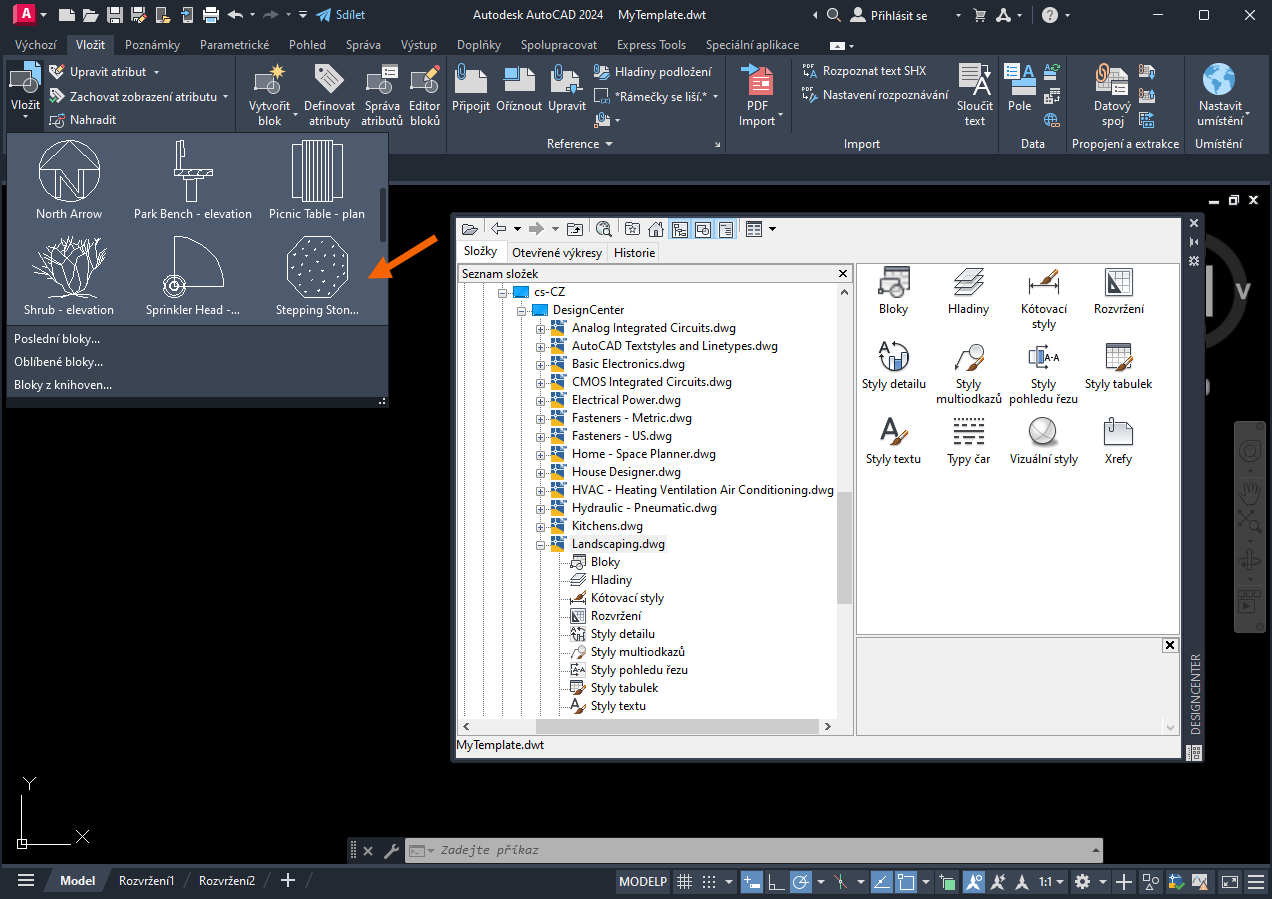Collapse the Landscaping.dwg tree node

541,545
